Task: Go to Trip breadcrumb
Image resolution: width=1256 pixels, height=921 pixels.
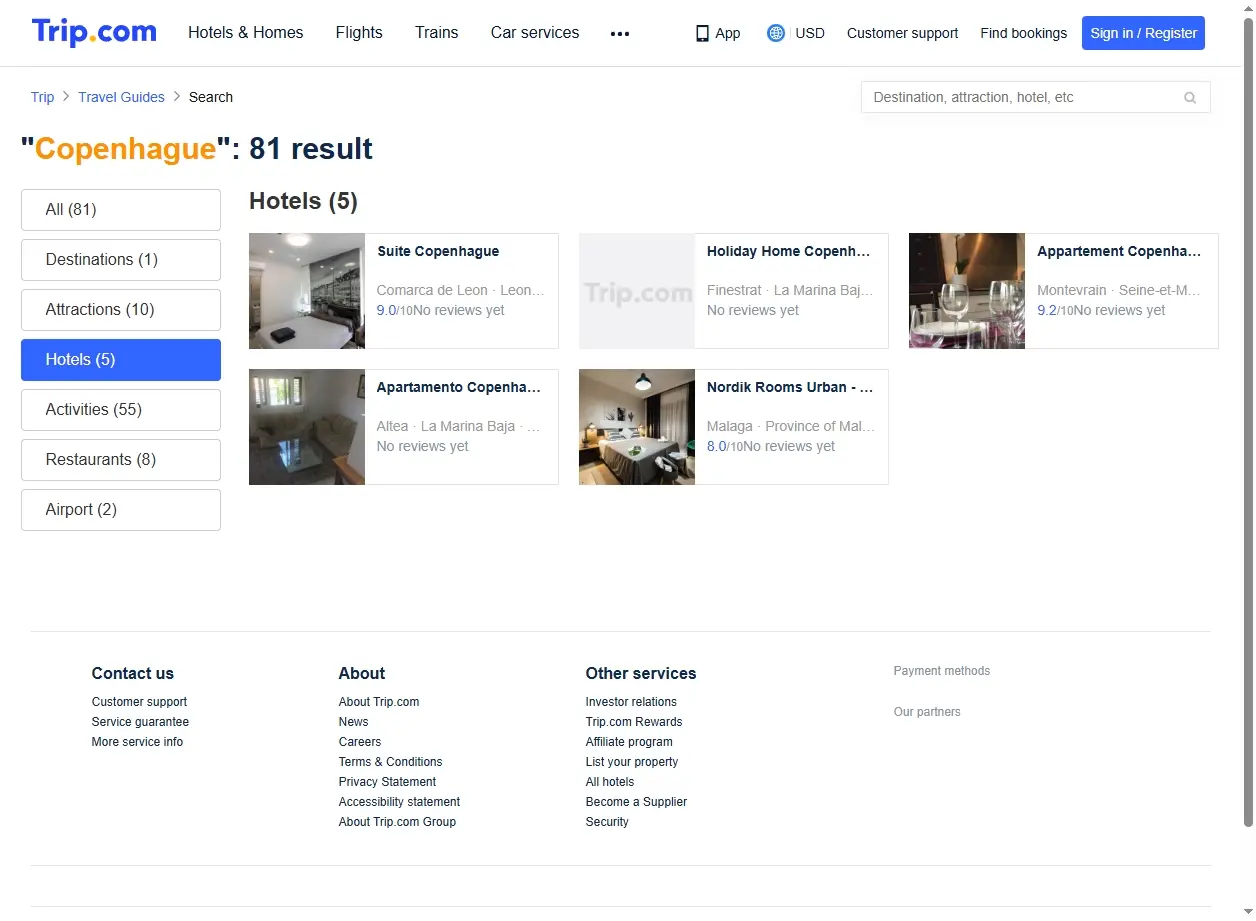Action: pos(42,97)
